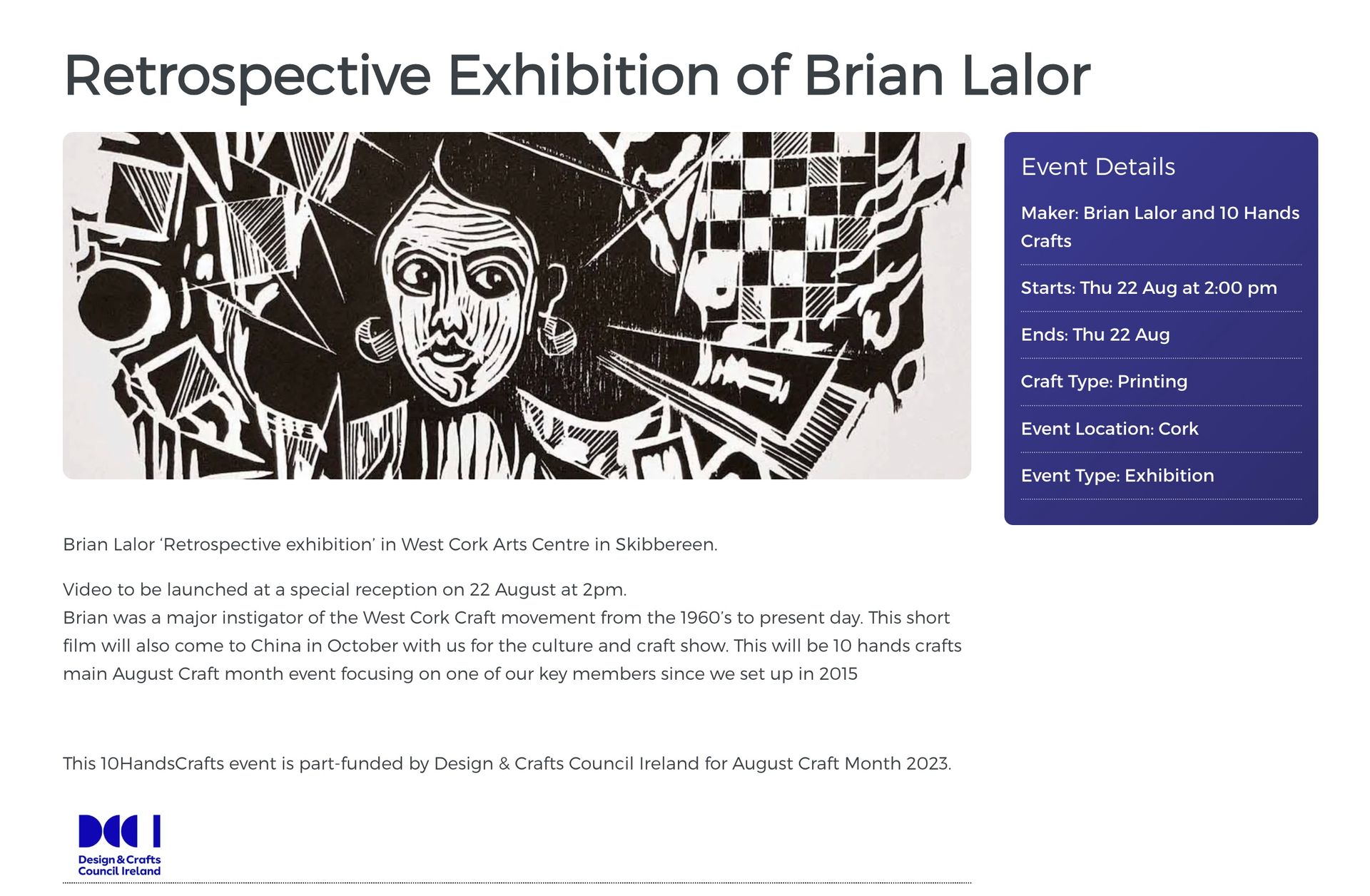Click the "Event Details" panel heading
Viewport: 1370px width, 896px height.
[1097, 167]
